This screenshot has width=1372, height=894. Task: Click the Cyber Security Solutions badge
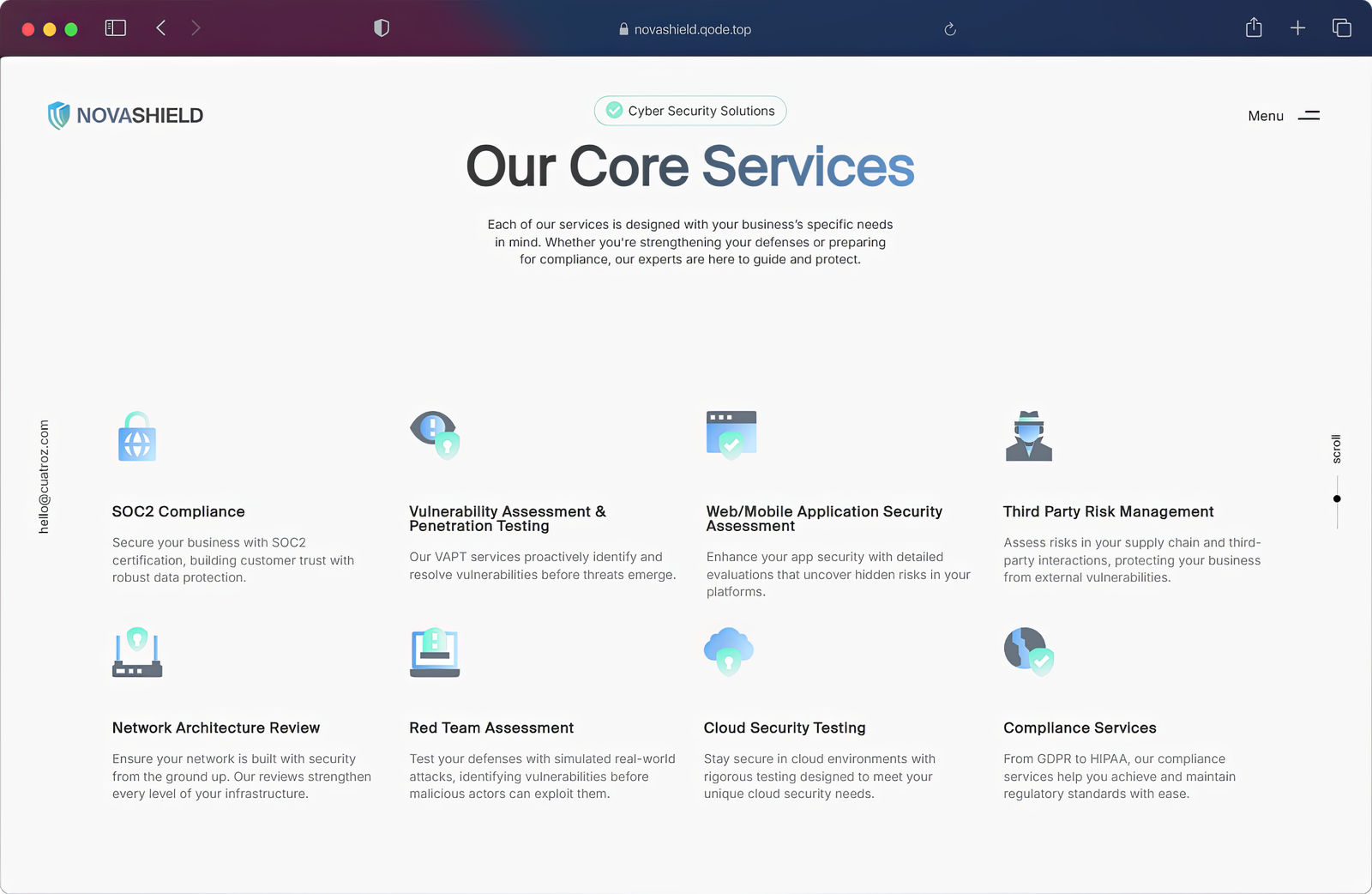(x=690, y=111)
